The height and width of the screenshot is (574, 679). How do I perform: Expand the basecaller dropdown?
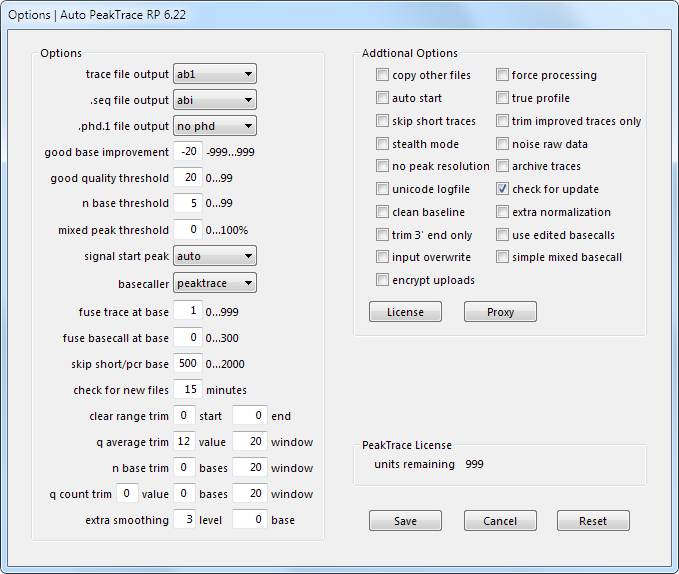click(x=215, y=283)
